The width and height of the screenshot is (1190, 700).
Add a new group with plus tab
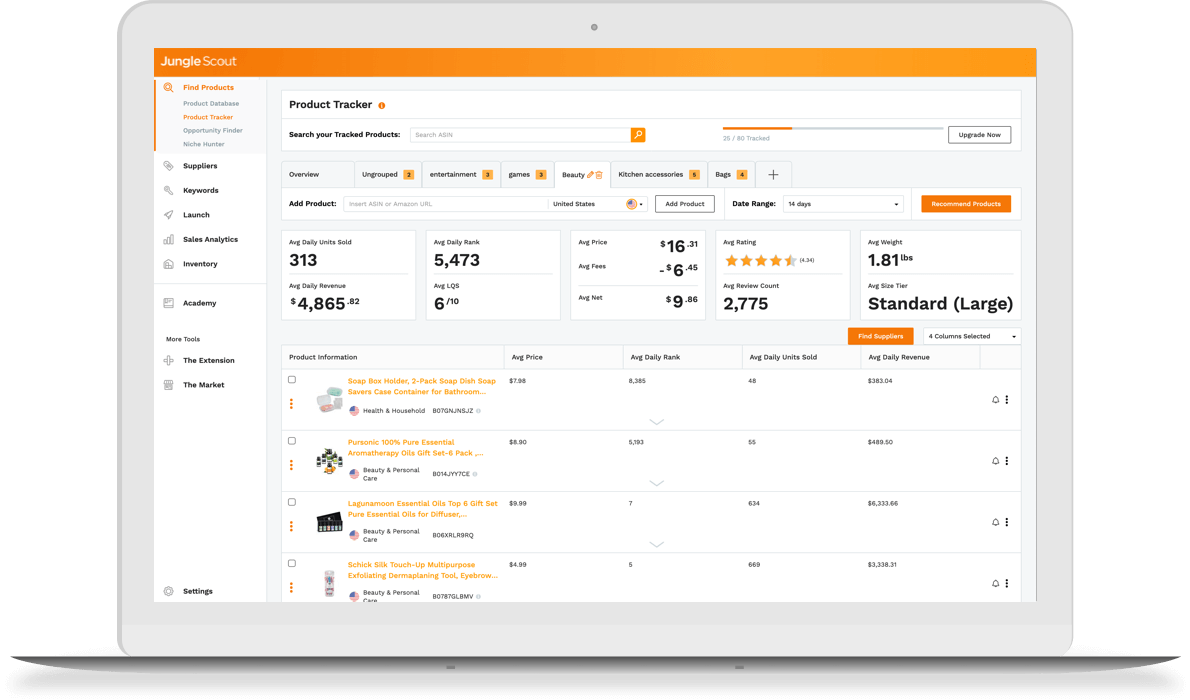click(x=773, y=175)
